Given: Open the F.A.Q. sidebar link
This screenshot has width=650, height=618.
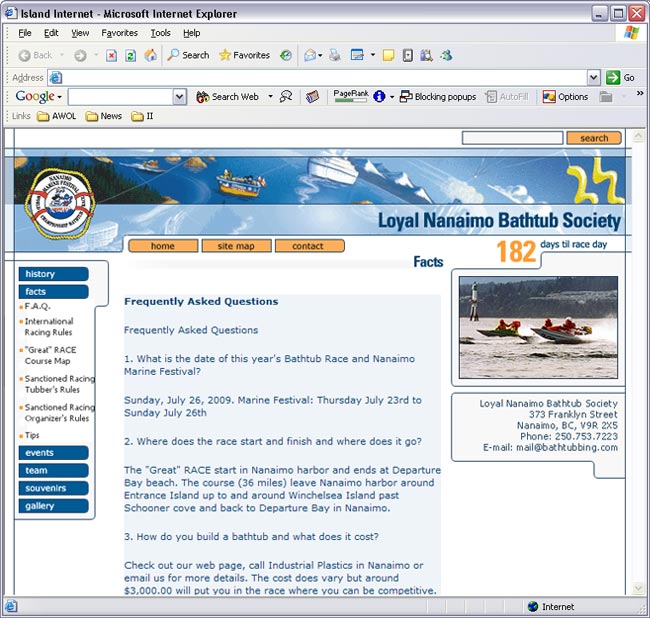Looking at the screenshot, I should tap(37, 306).
